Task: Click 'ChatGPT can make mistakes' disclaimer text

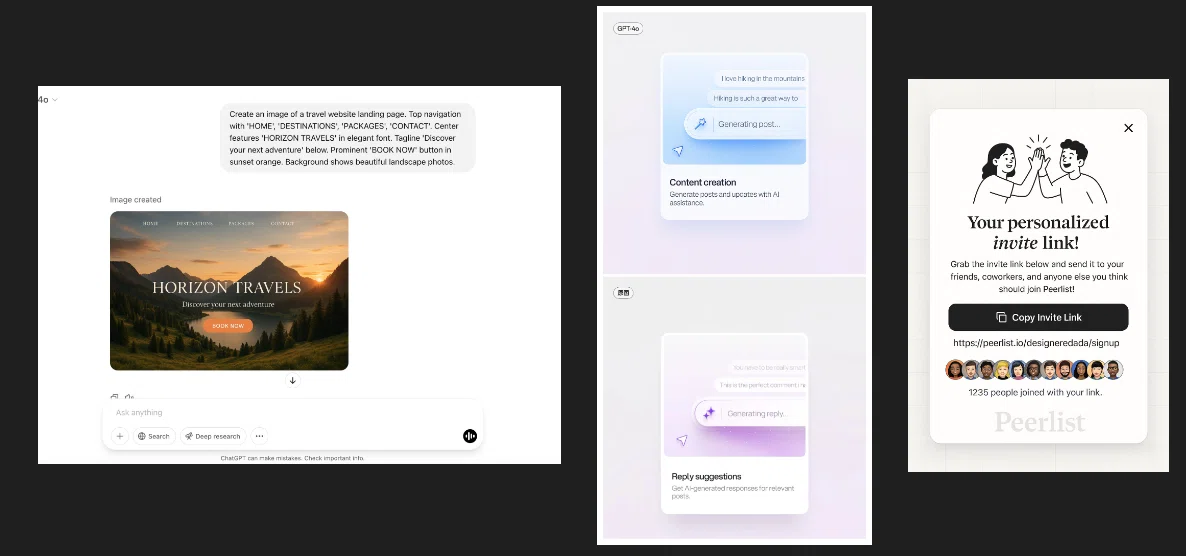Action: [x=292, y=458]
